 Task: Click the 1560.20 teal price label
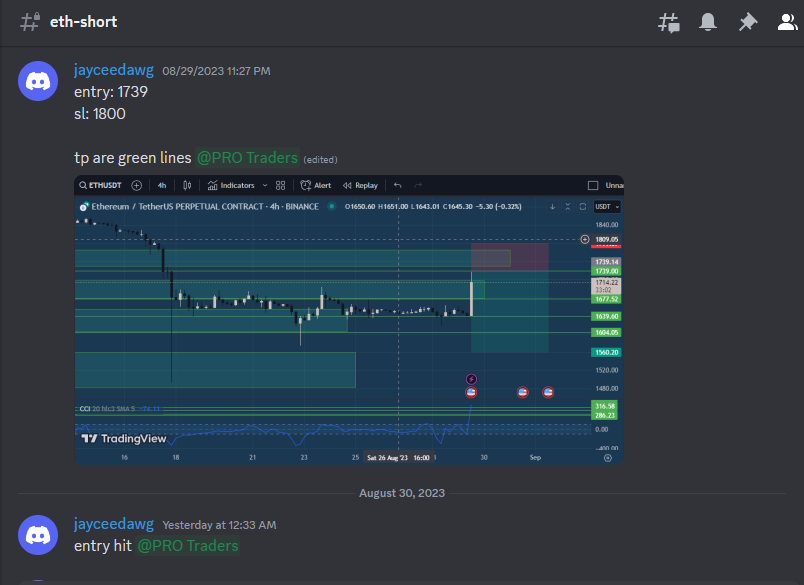(607, 352)
